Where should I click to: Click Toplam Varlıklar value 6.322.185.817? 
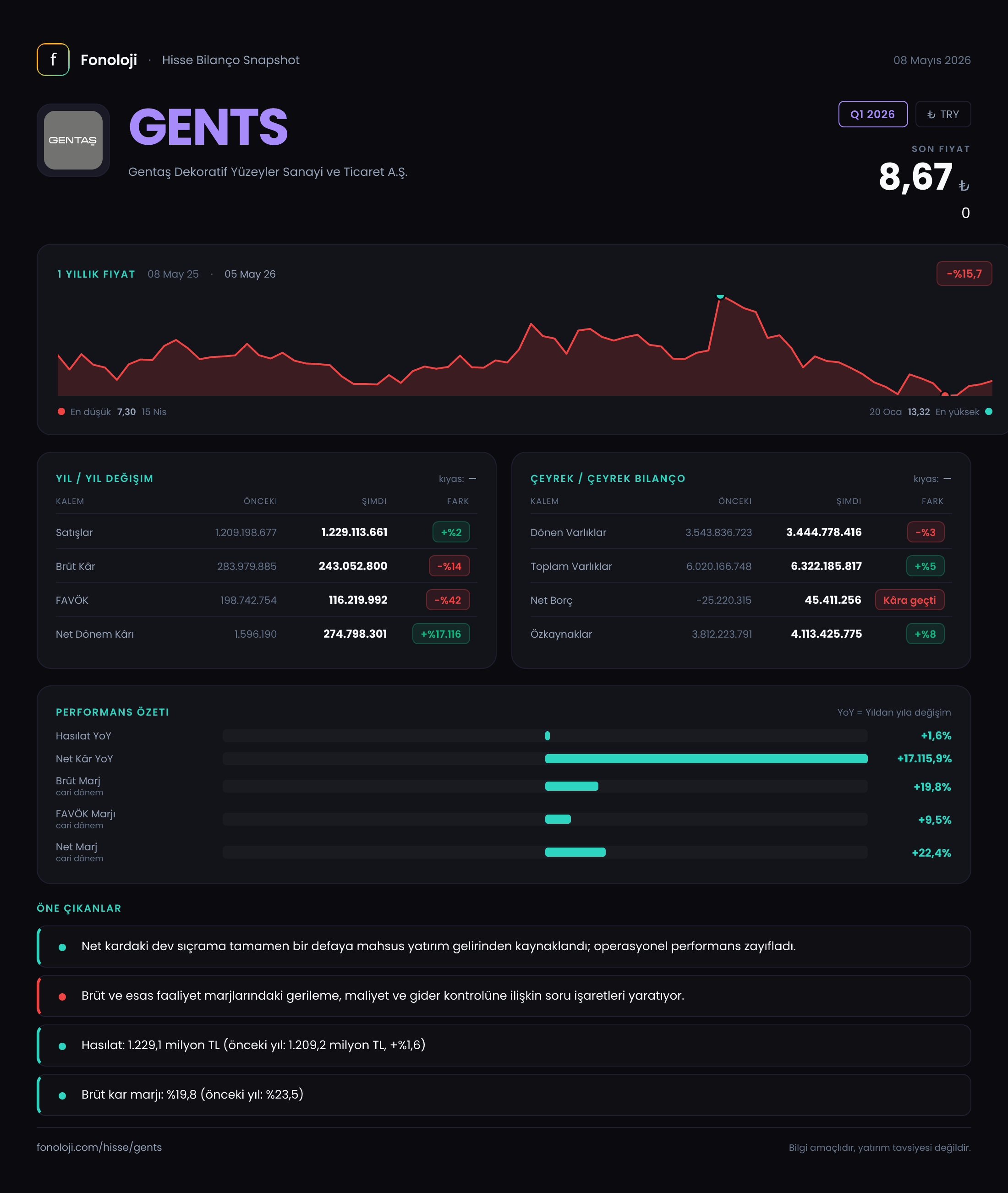tap(826, 566)
